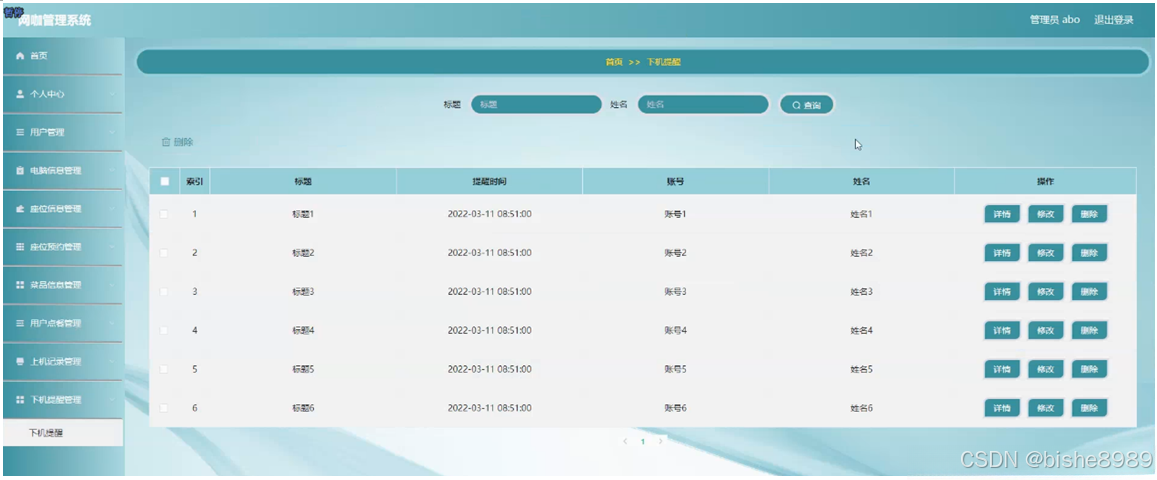This screenshot has height=480, width=1157.
Task: Click 删除 for the 标题2 row
Action: click(1089, 253)
